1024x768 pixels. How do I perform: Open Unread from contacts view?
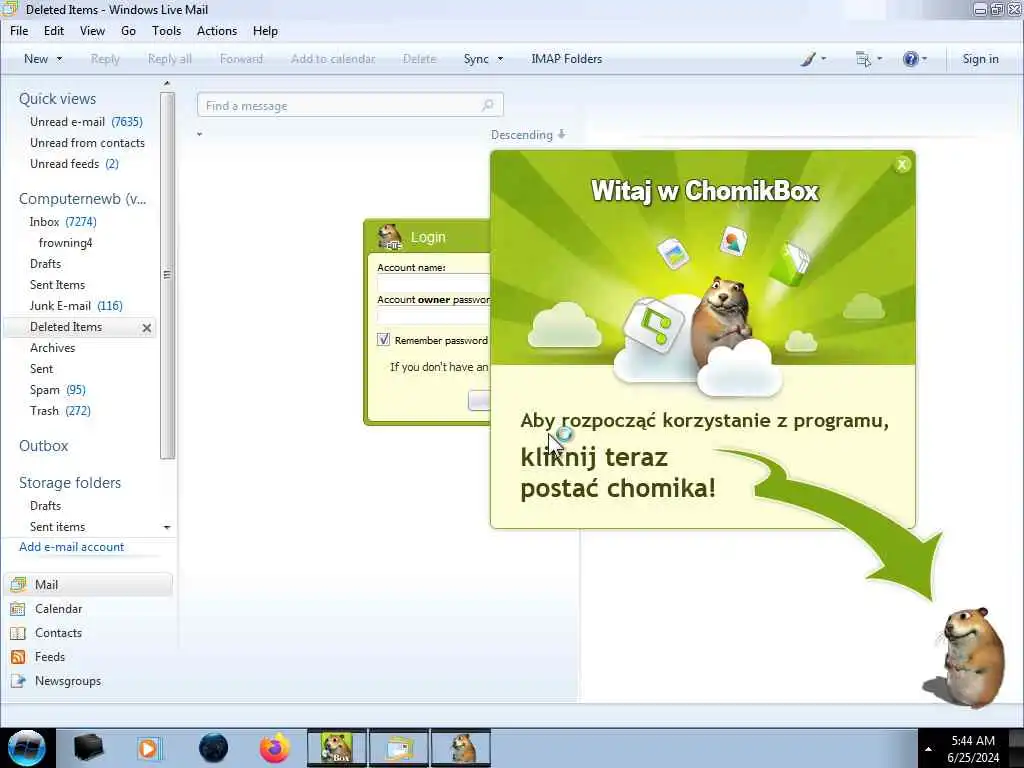[x=87, y=143]
